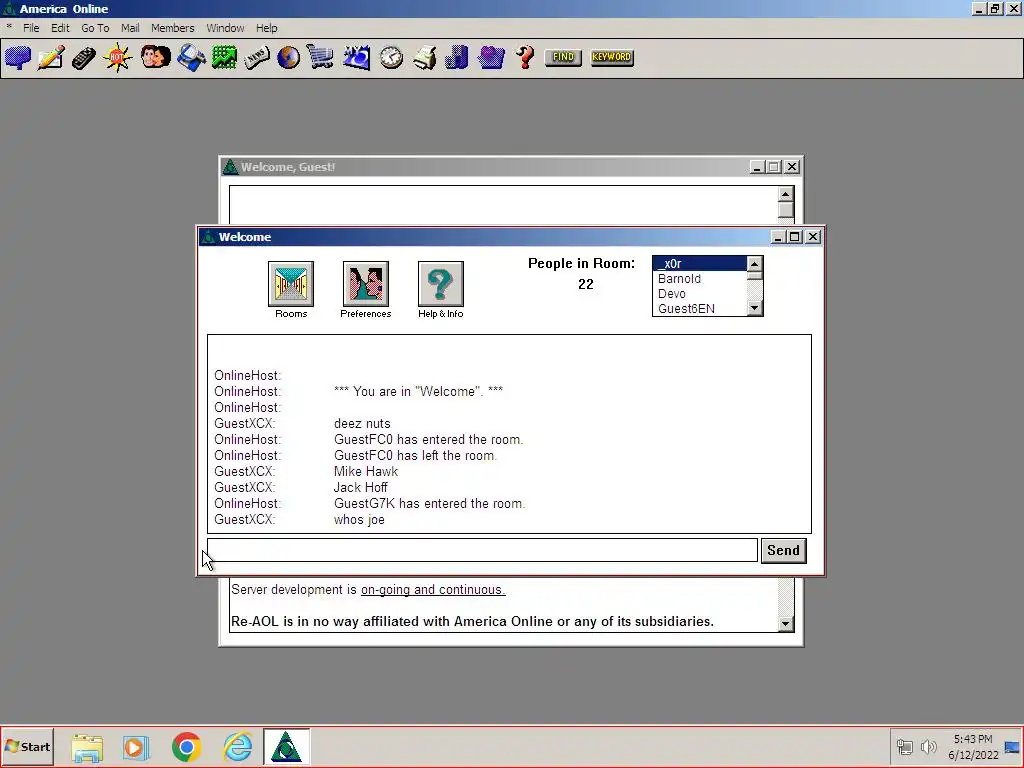Open the News newspaper icon
Screen dimensions: 1024x768
point(257,57)
